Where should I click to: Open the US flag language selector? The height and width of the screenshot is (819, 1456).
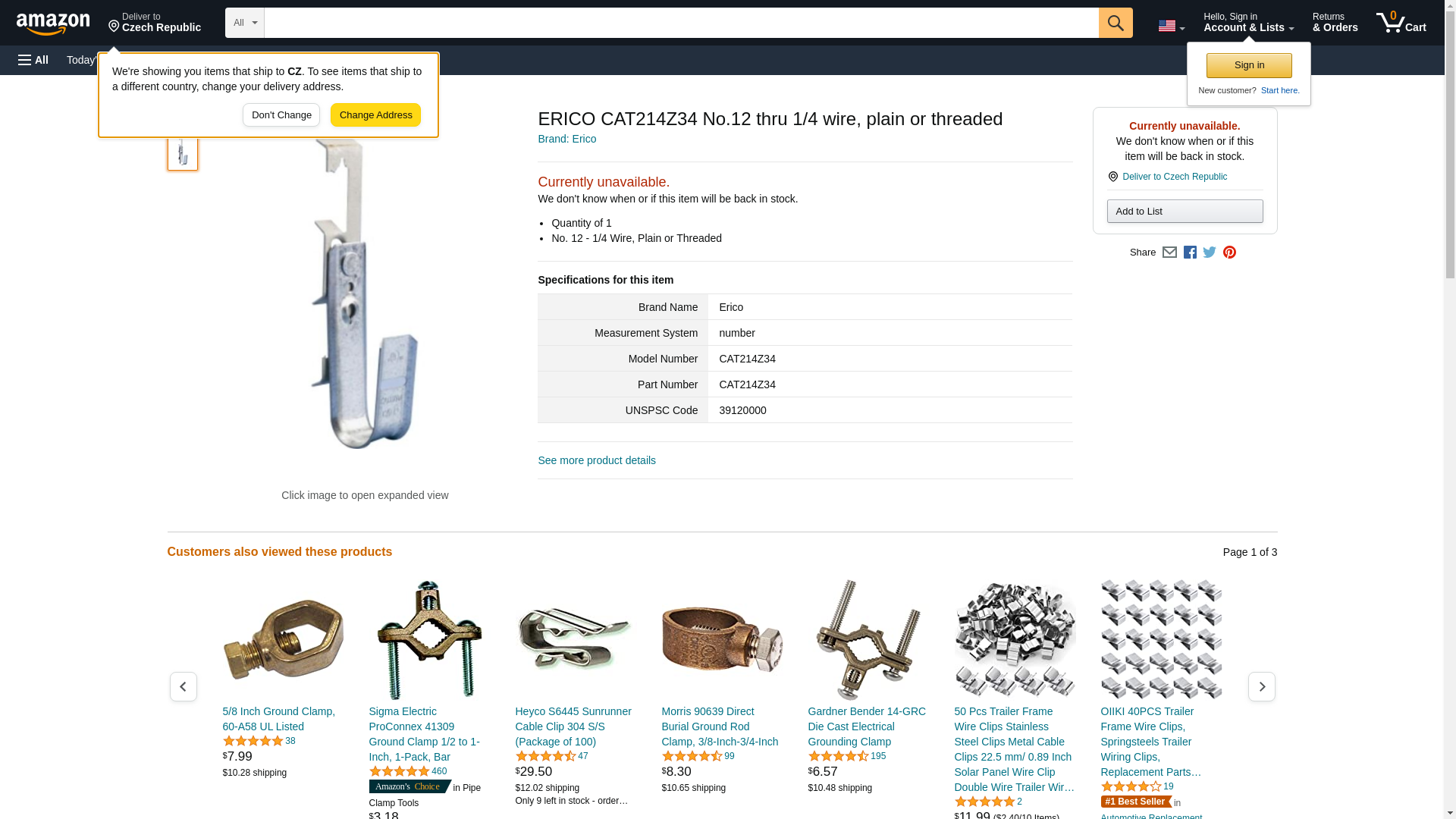[1171, 26]
